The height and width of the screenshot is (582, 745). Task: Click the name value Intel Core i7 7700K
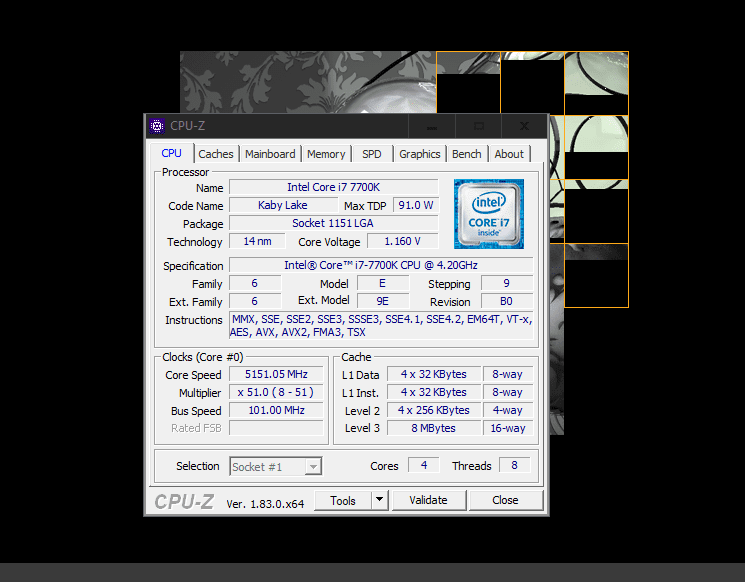click(334, 187)
